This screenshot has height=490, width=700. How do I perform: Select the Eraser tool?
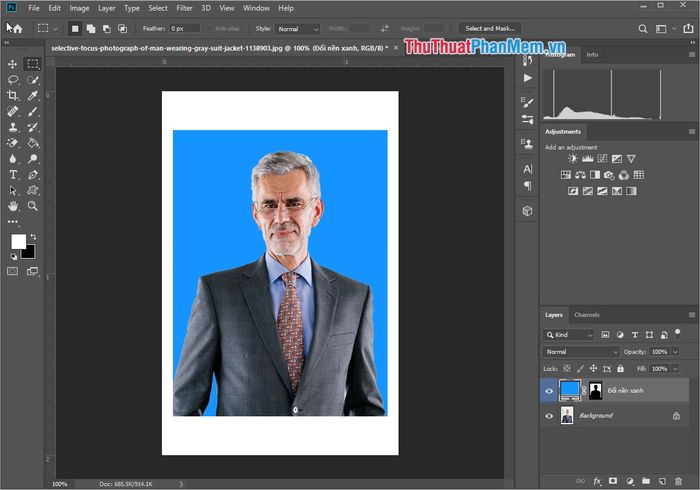tap(12, 143)
